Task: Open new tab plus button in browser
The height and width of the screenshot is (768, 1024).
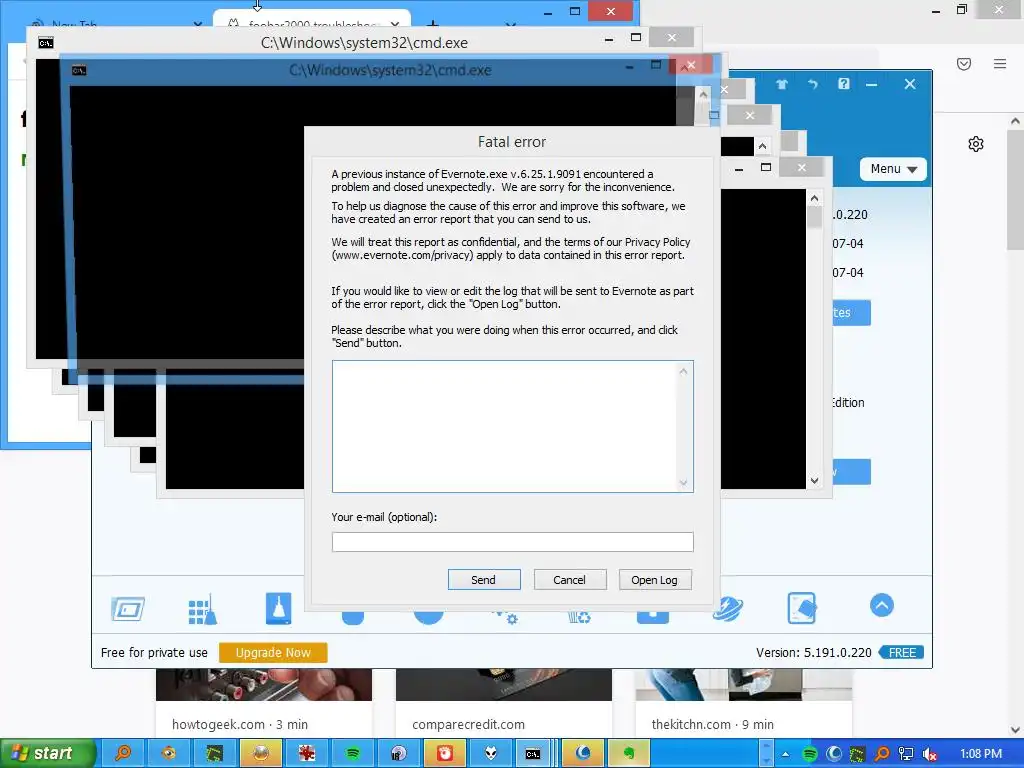Action: [432, 25]
